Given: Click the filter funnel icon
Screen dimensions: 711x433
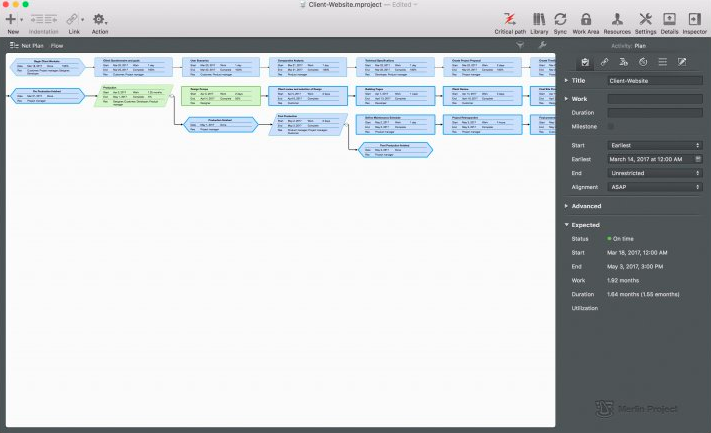Looking at the screenshot, I should [x=520, y=45].
